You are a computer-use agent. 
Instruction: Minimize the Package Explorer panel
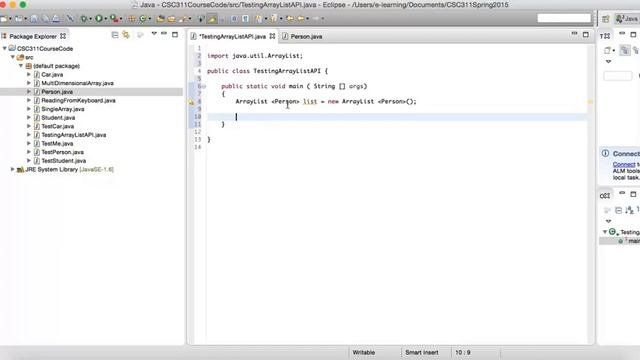164,34
